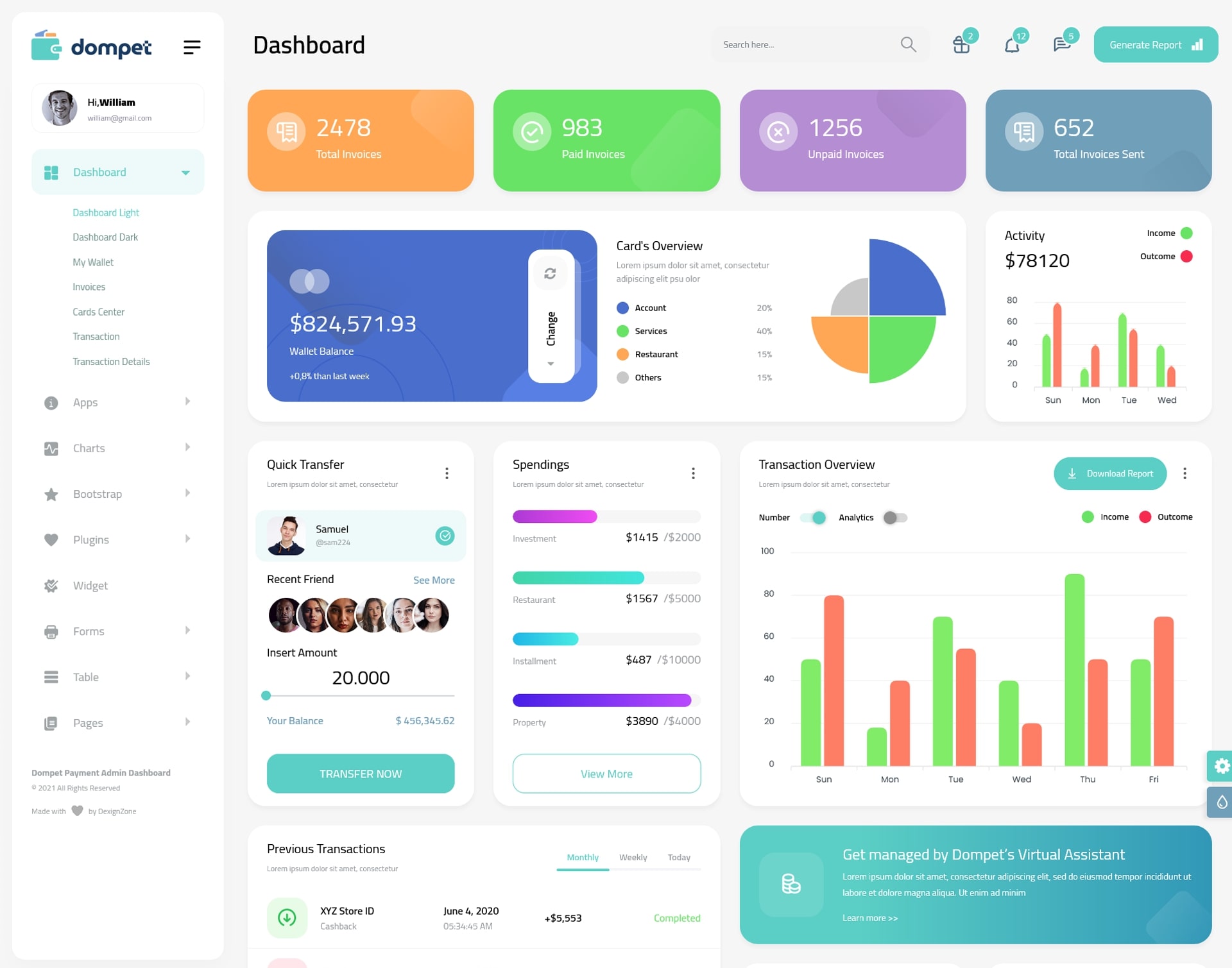Viewport: 1232px width, 968px height.
Task: Click the Transfer Now button
Action: pyautogui.click(x=360, y=773)
